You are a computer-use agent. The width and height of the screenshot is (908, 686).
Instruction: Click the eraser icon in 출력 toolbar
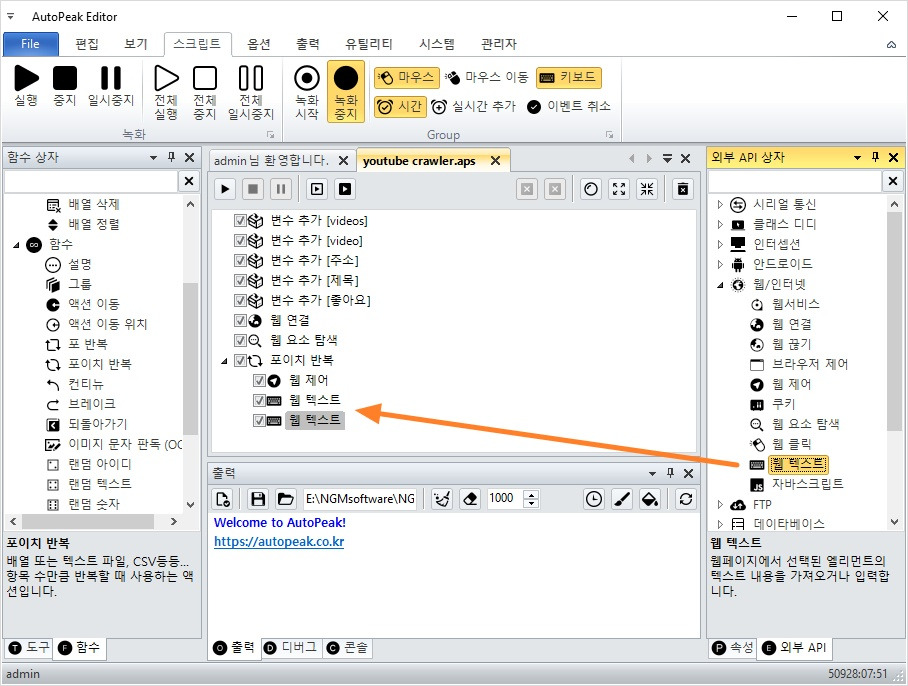pyautogui.click(x=470, y=498)
